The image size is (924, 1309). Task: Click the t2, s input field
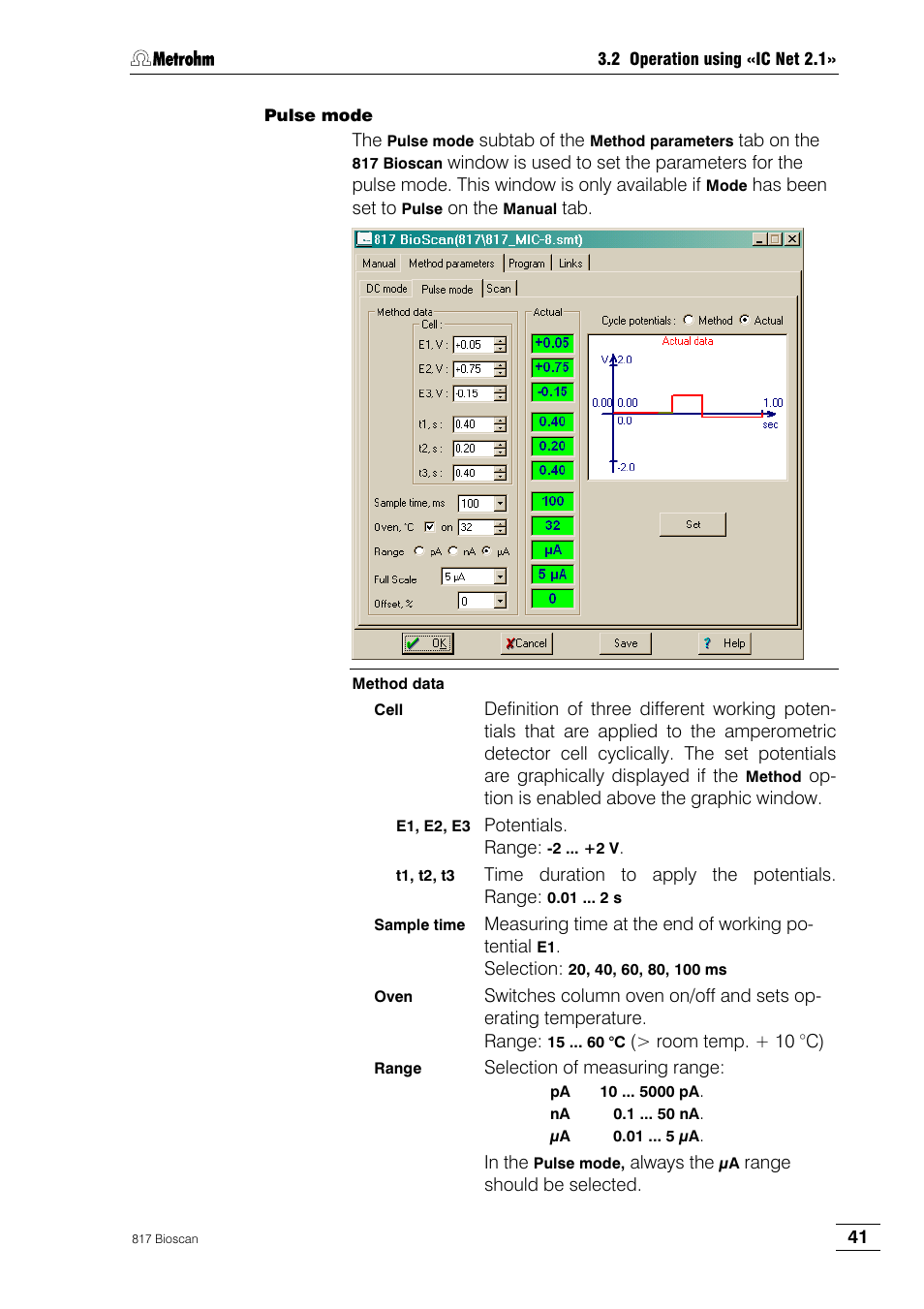click(473, 449)
